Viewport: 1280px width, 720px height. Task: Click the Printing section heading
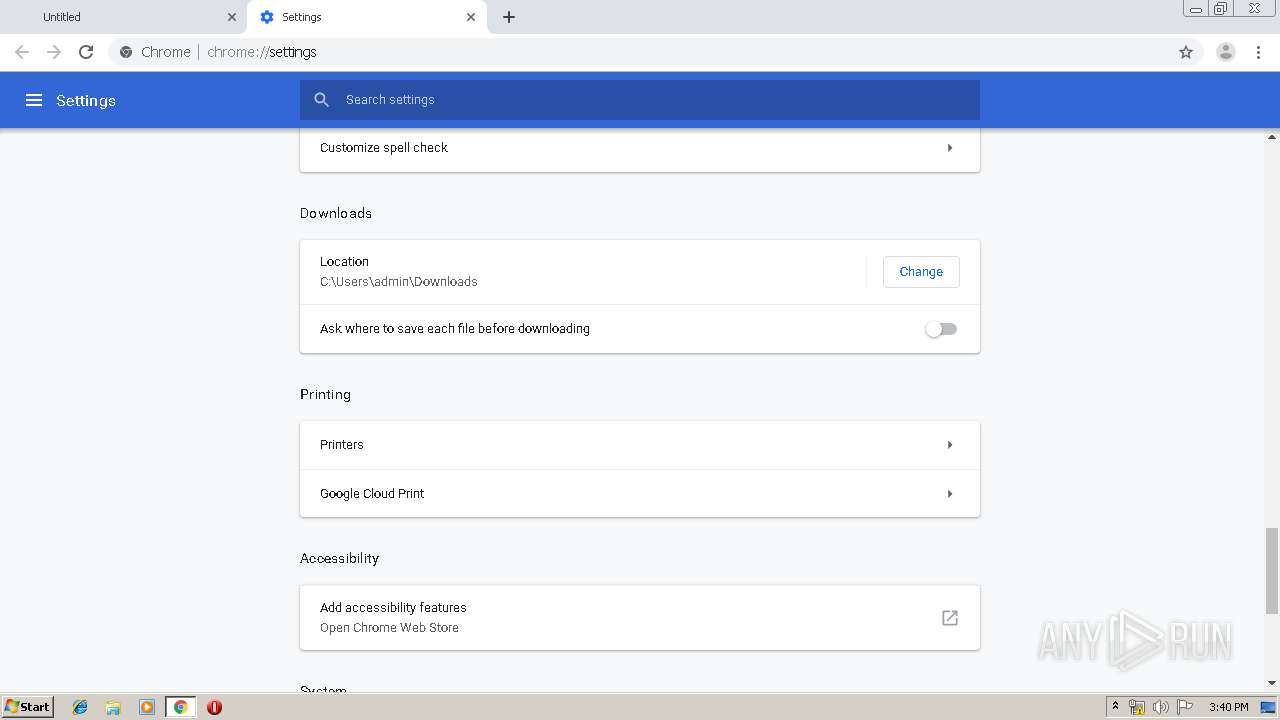(325, 394)
